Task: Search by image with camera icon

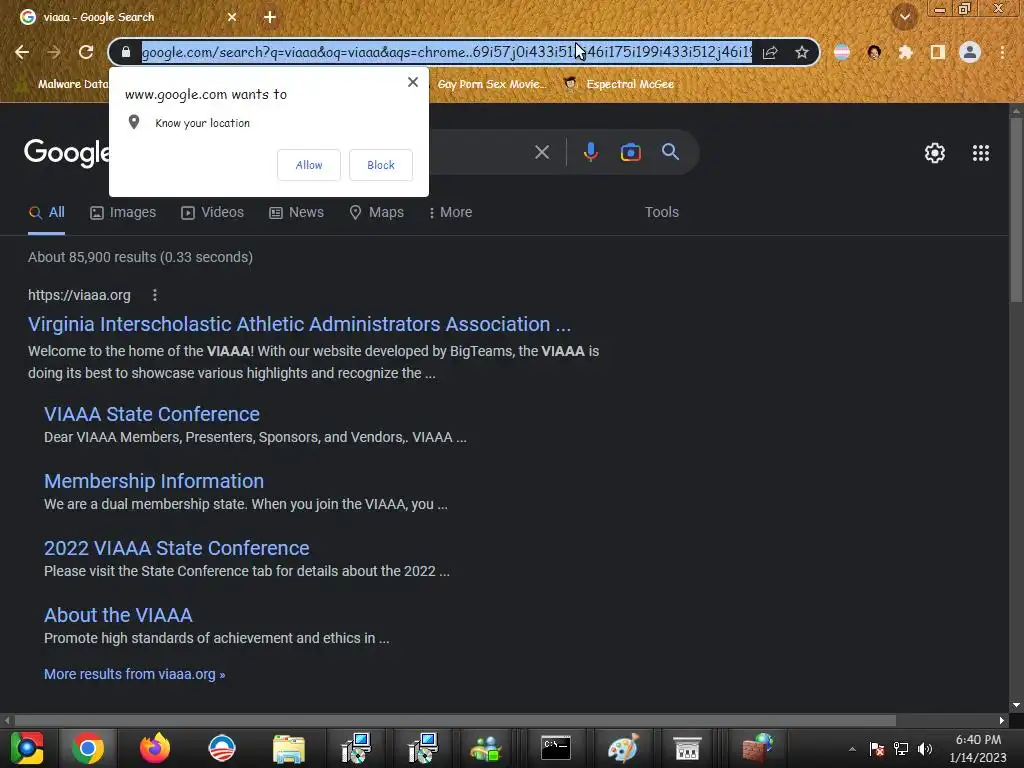Action: point(630,152)
